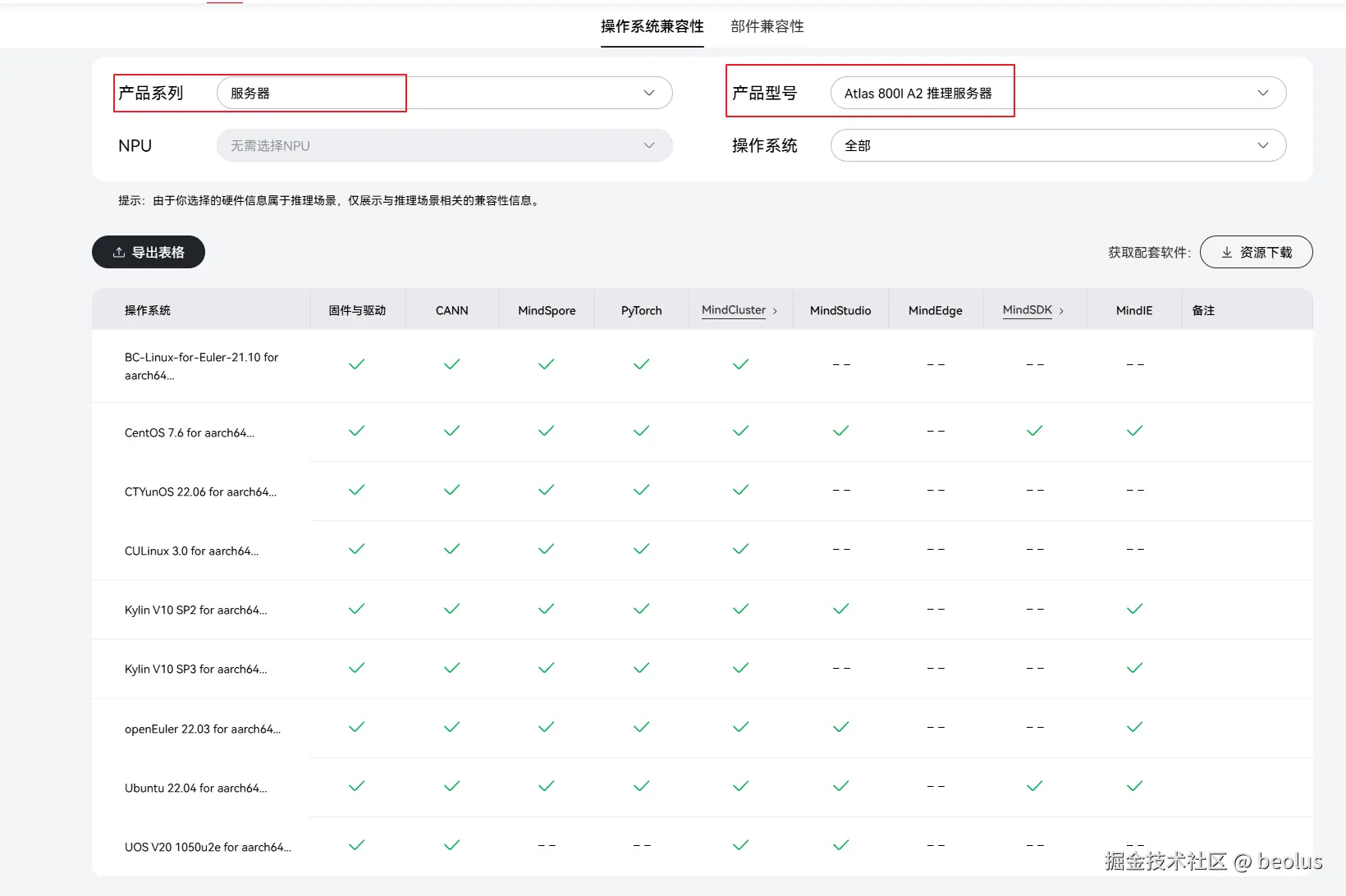This screenshot has height=896, width=1346.
Task: Click the download icon beside 资源下载
Action: (x=1226, y=253)
